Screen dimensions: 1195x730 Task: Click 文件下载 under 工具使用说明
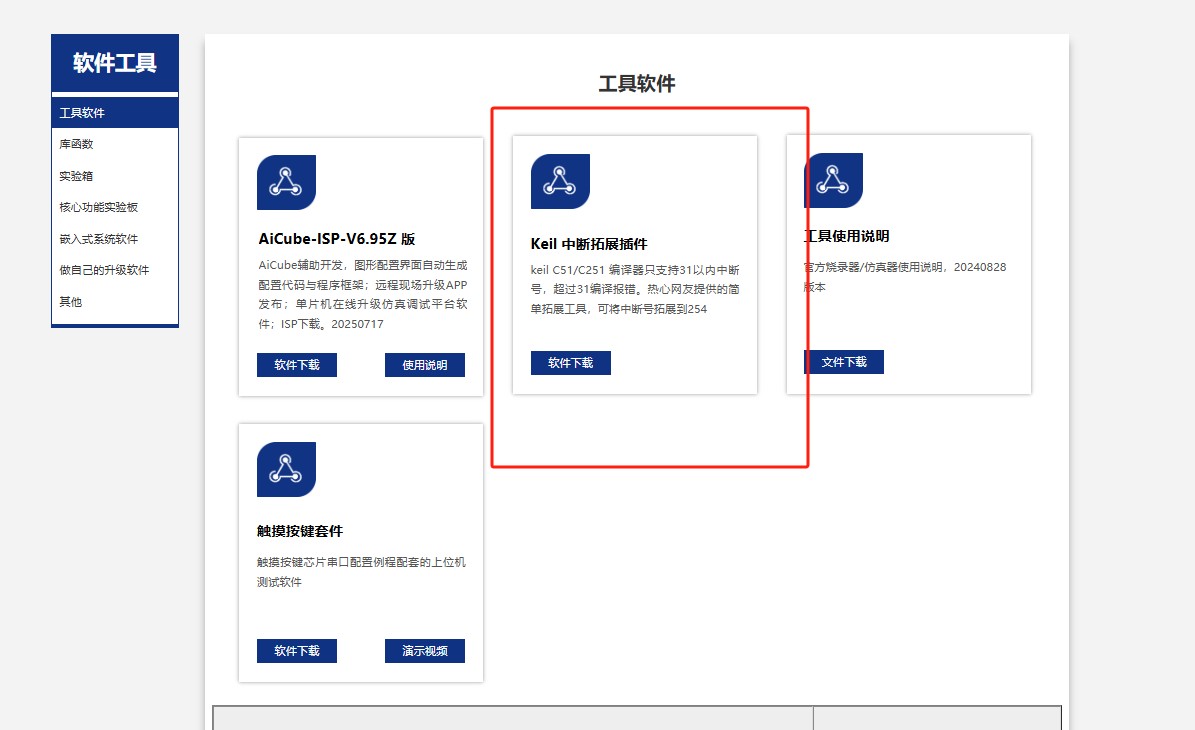click(x=844, y=362)
